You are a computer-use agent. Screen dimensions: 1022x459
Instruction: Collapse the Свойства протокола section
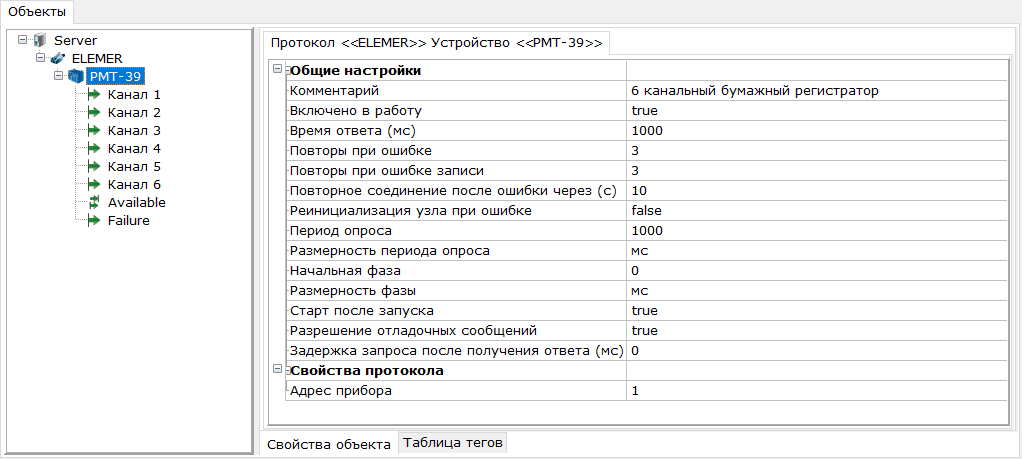click(x=277, y=369)
